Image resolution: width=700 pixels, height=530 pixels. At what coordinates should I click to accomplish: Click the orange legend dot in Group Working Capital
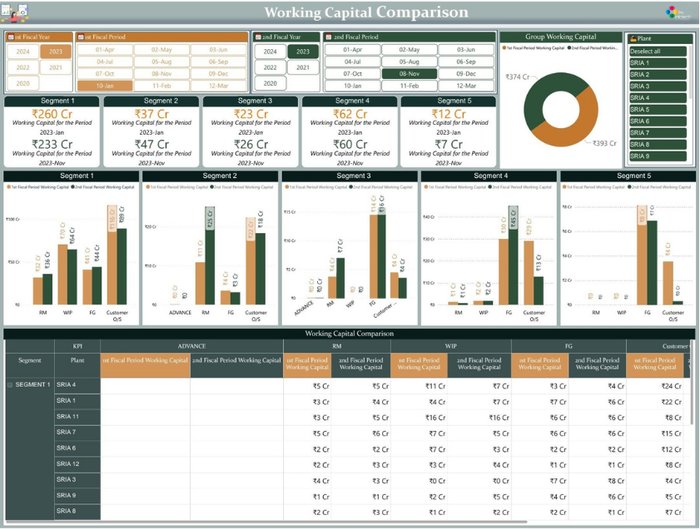click(504, 48)
